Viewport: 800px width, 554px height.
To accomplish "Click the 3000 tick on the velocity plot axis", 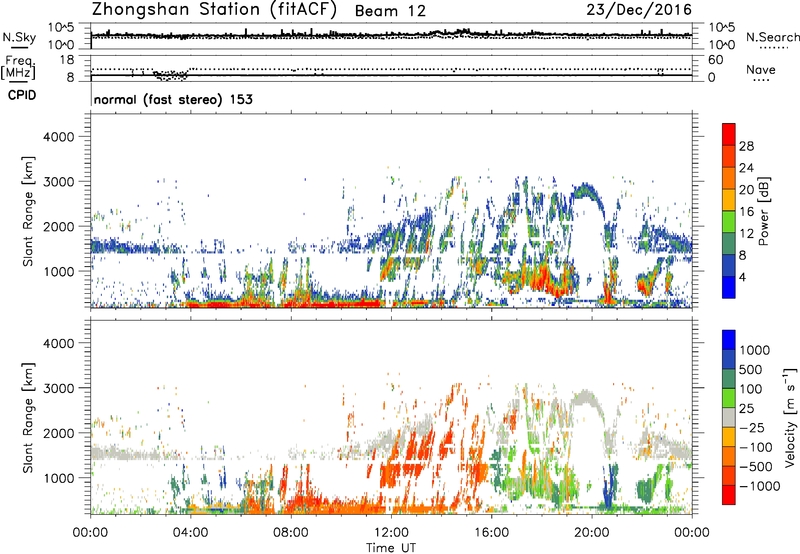I will [58, 388].
